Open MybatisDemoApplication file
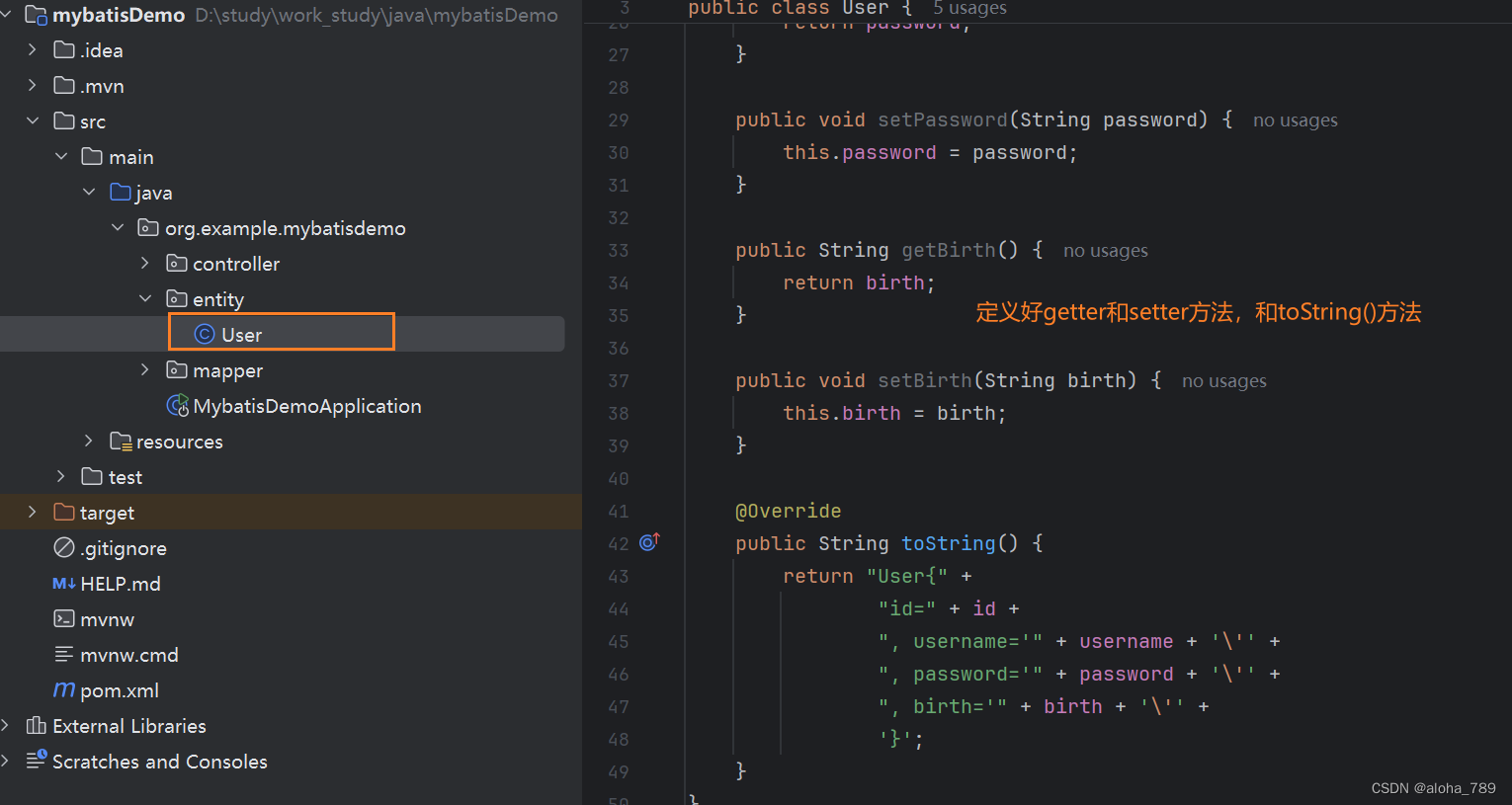 point(307,406)
